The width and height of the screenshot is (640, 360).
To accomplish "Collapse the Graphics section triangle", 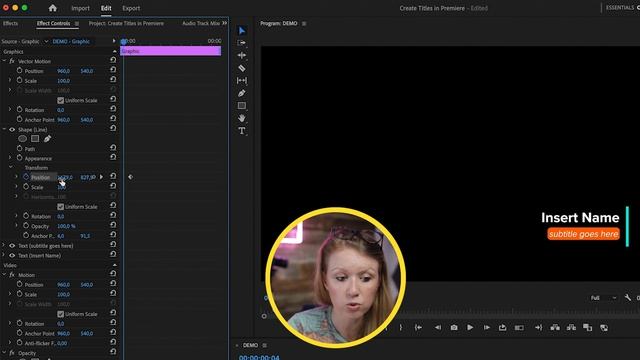I will point(114,51).
